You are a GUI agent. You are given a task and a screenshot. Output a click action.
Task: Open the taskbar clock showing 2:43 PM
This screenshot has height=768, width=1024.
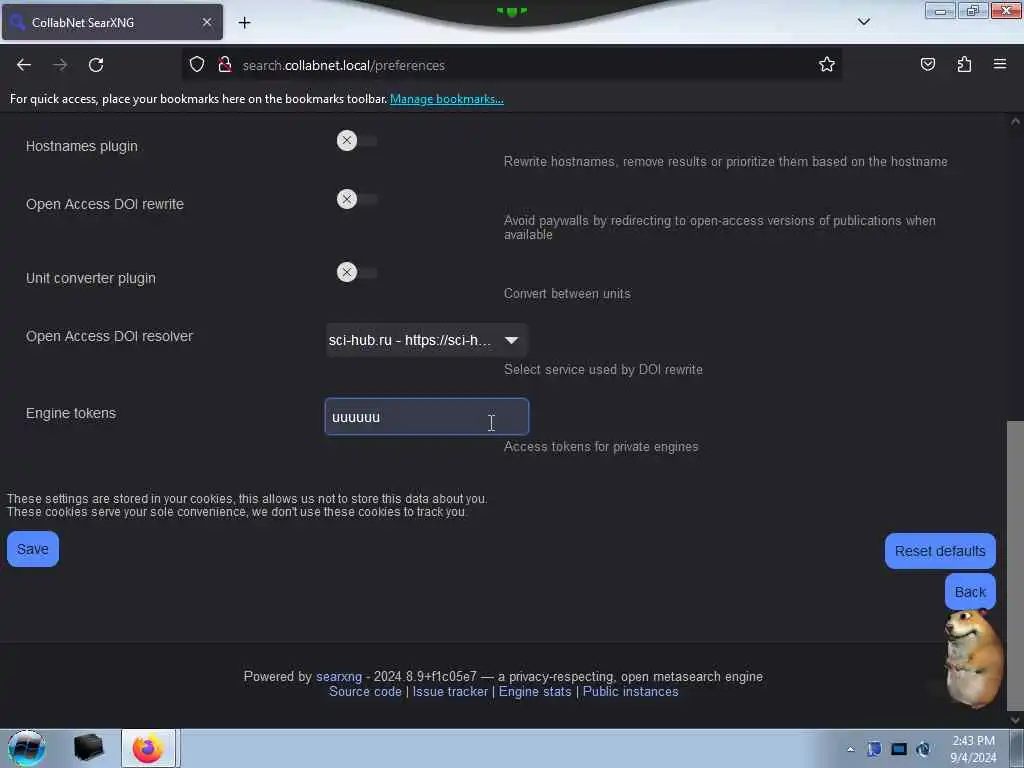coord(973,749)
